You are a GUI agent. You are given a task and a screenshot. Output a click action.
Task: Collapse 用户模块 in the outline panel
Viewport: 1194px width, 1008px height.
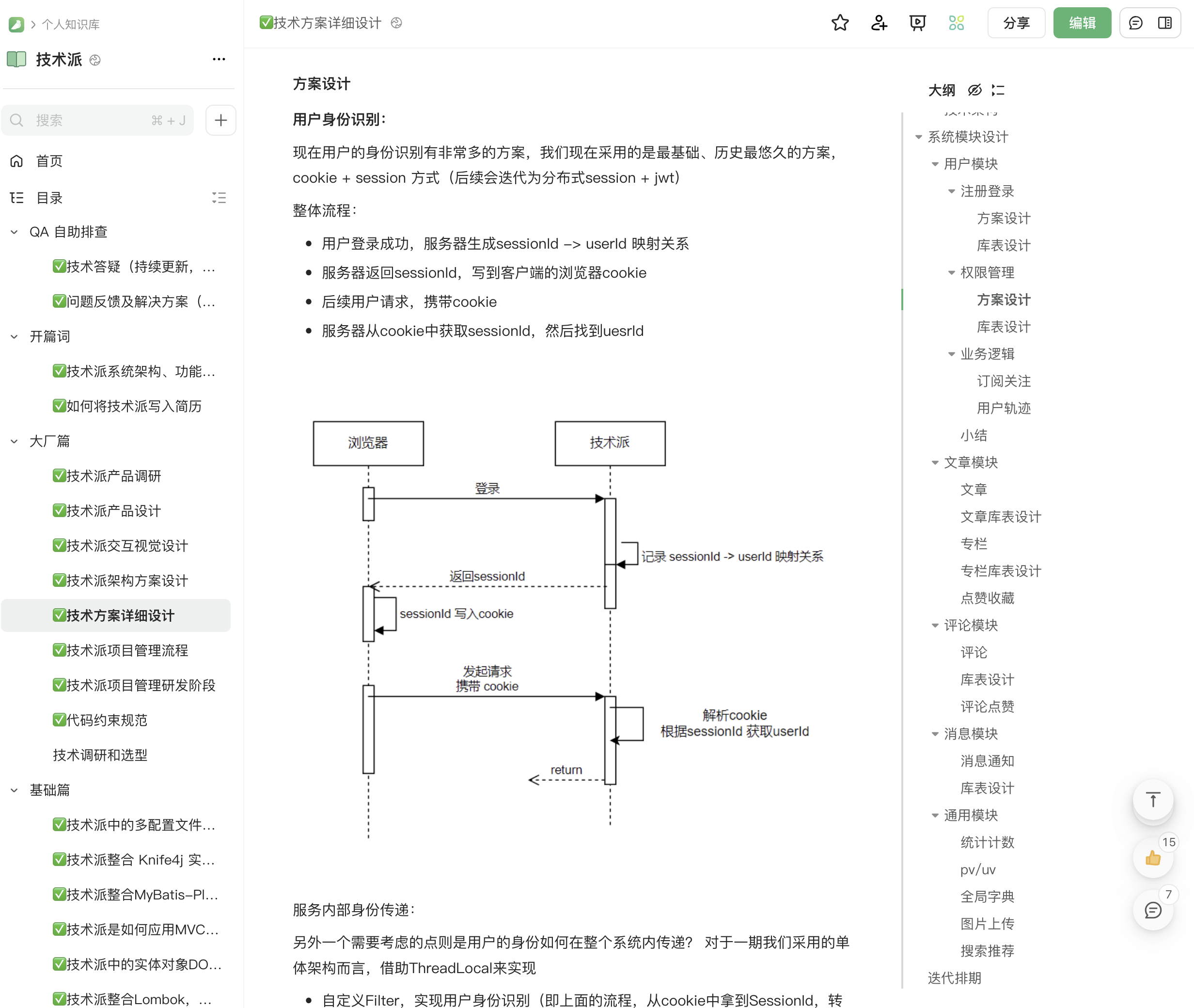935,164
